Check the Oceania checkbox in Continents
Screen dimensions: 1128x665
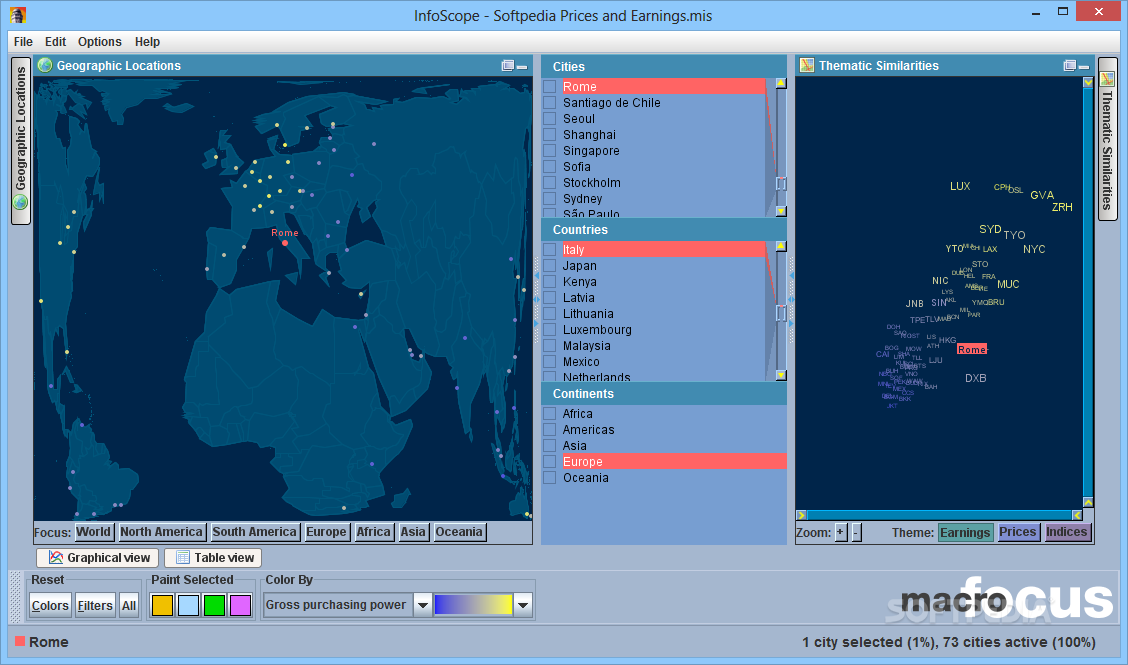pyautogui.click(x=550, y=478)
